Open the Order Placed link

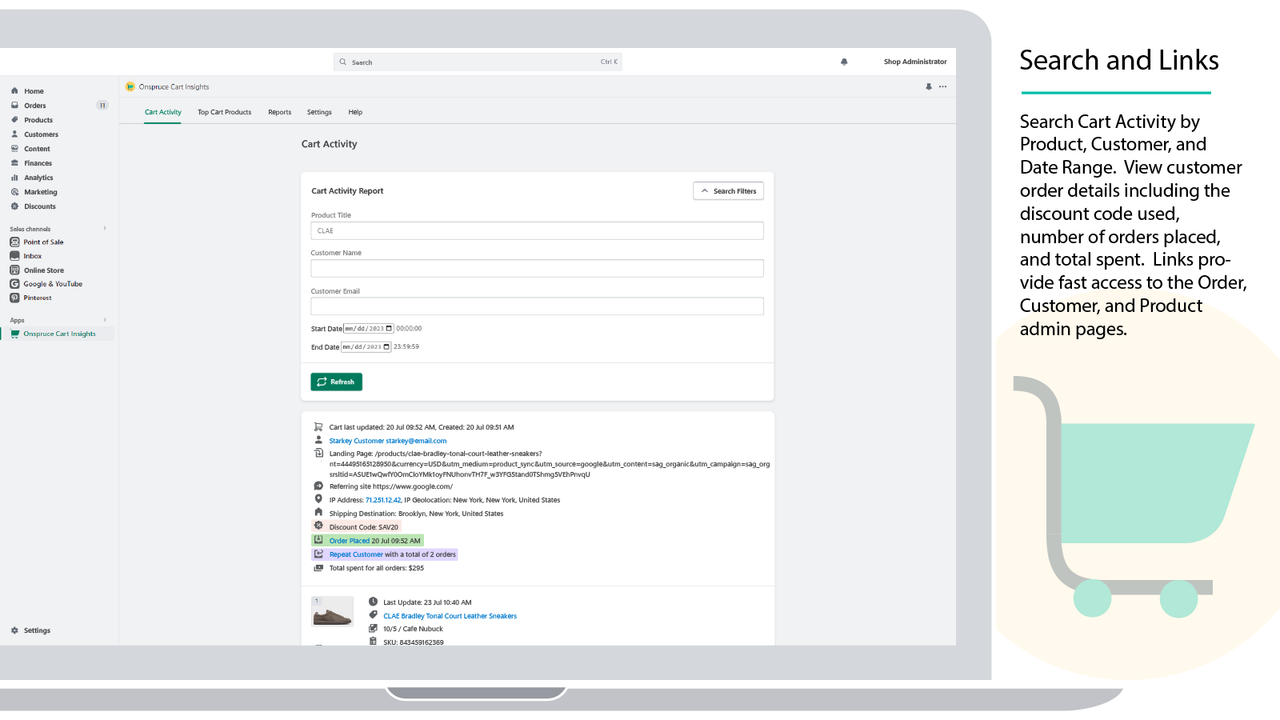click(350, 541)
